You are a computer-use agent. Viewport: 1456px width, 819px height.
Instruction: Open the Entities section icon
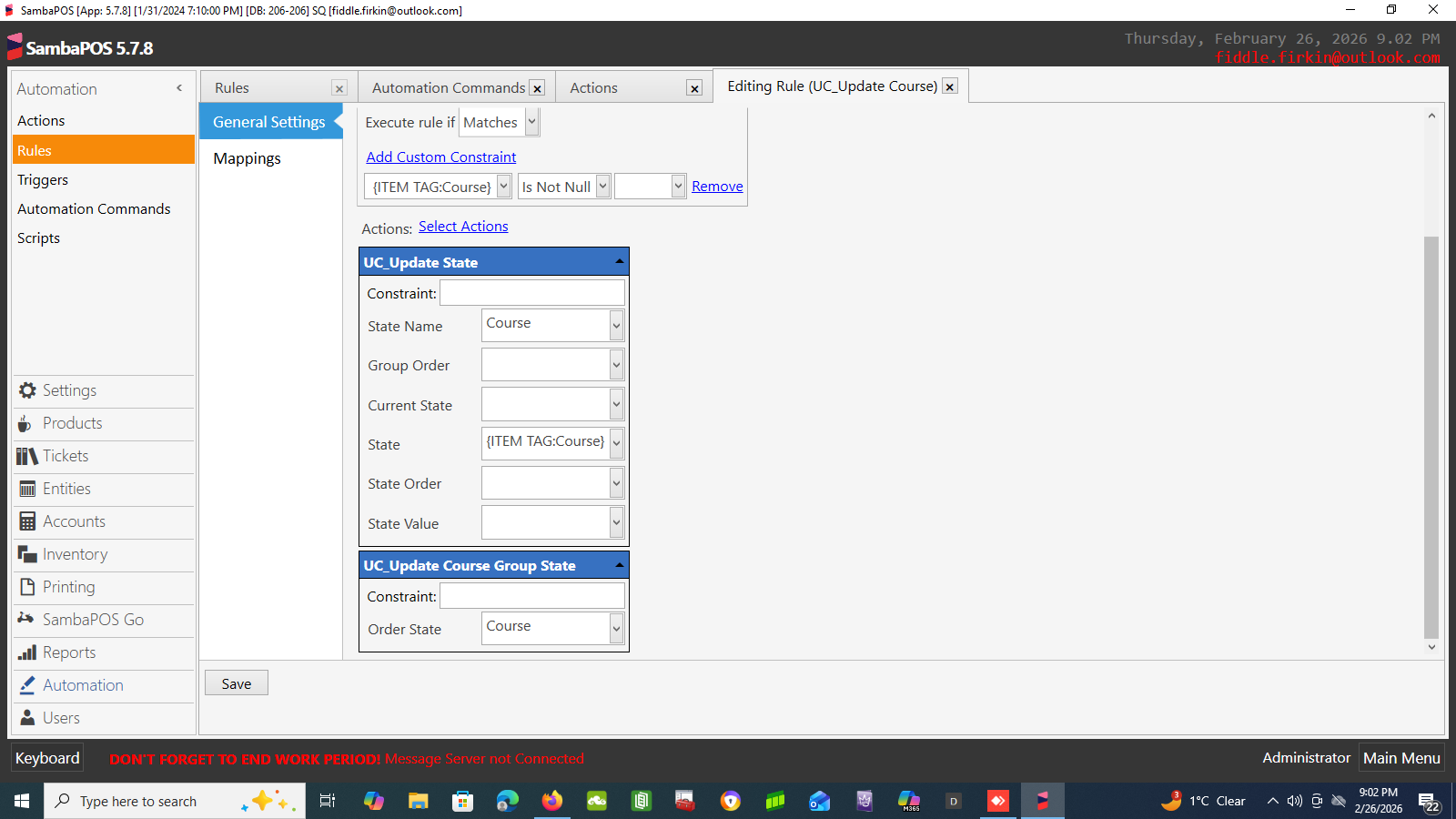coord(27,489)
